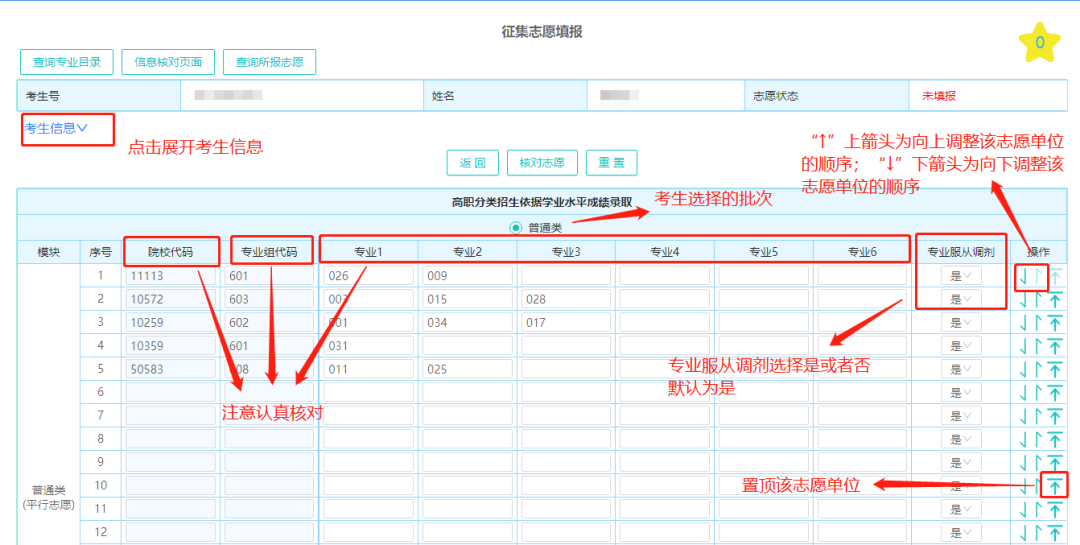Click row 2 专业组代码 field showing 603
Screen dimensions: 1080x545
[269, 300]
